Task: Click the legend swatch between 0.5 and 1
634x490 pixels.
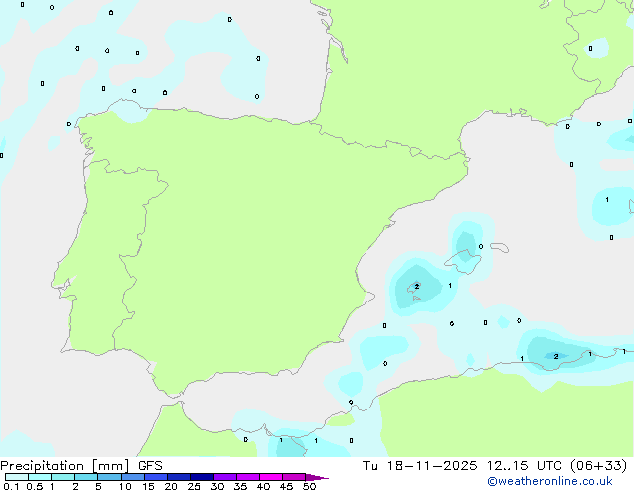Action: pos(40,477)
